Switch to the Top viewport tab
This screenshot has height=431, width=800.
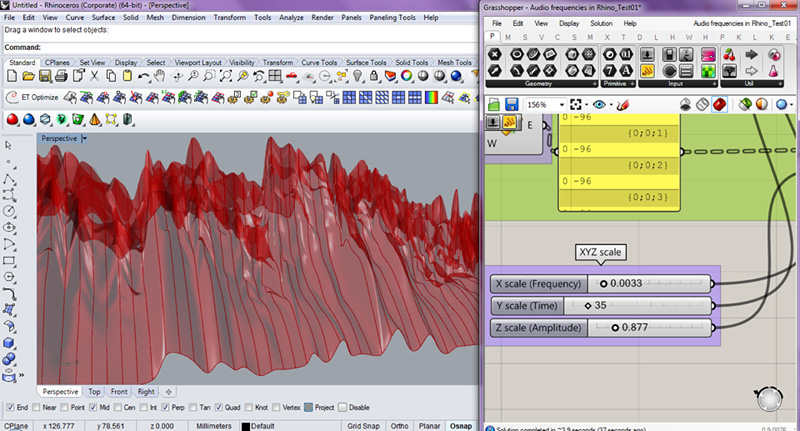click(94, 392)
